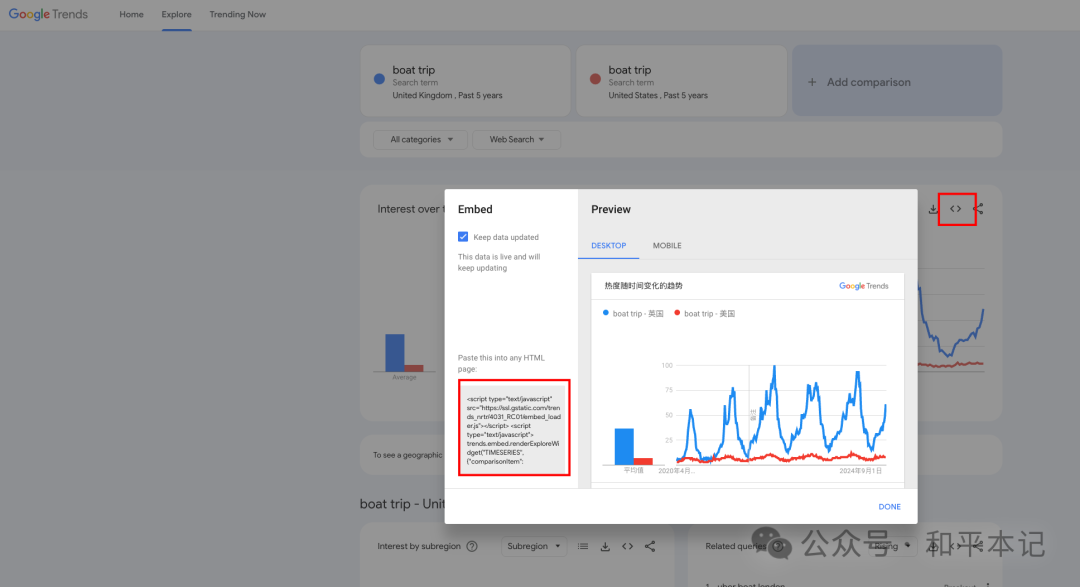
Task: Download the Interest by subregion data
Action: click(605, 546)
